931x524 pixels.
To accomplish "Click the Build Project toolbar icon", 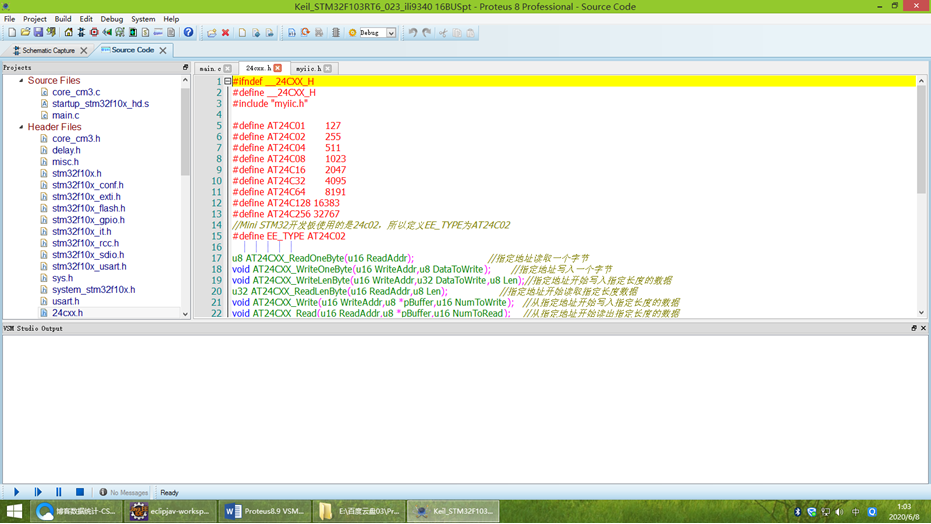I will click(x=292, y=33).
